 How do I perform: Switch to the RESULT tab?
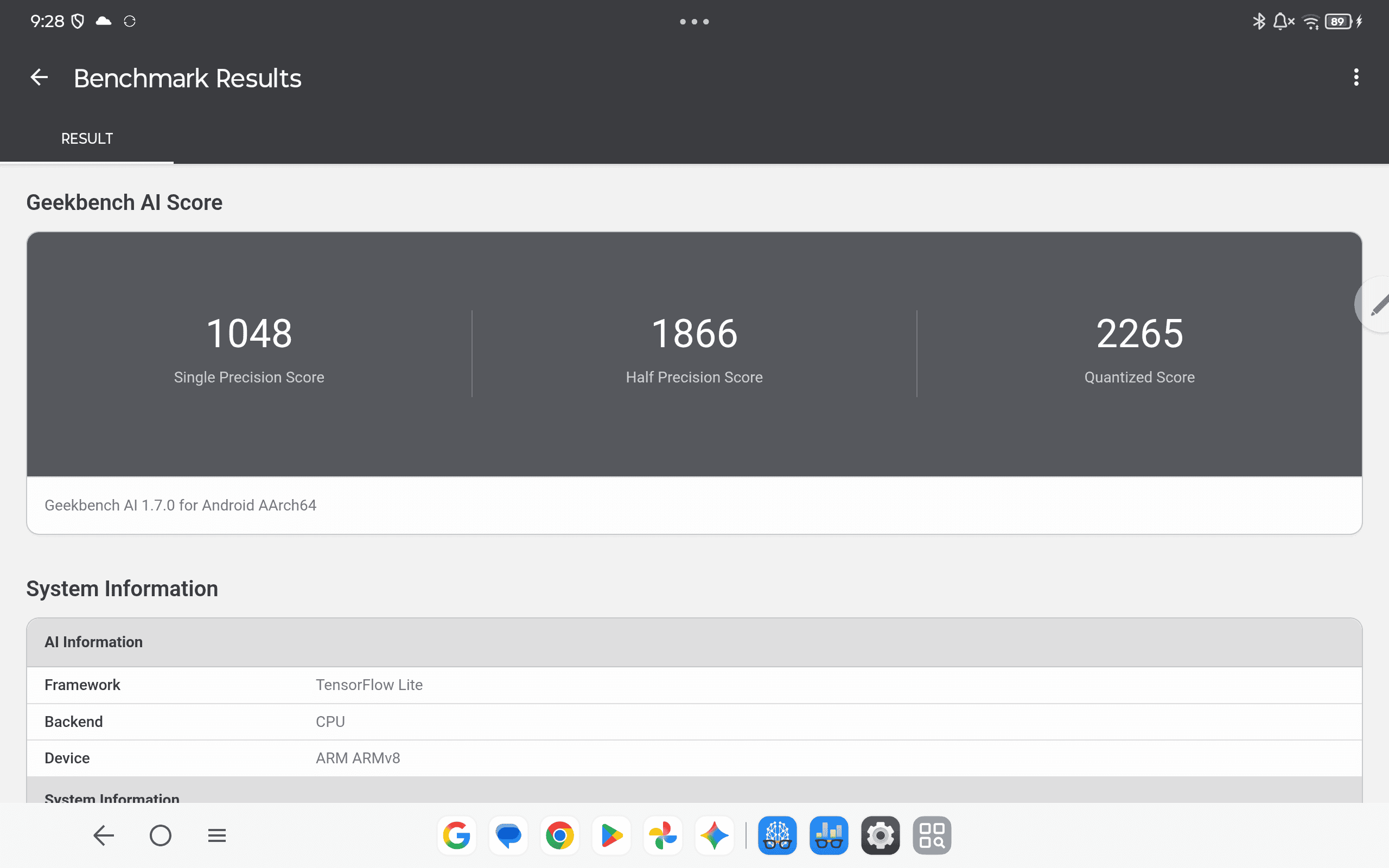(87, 138)
